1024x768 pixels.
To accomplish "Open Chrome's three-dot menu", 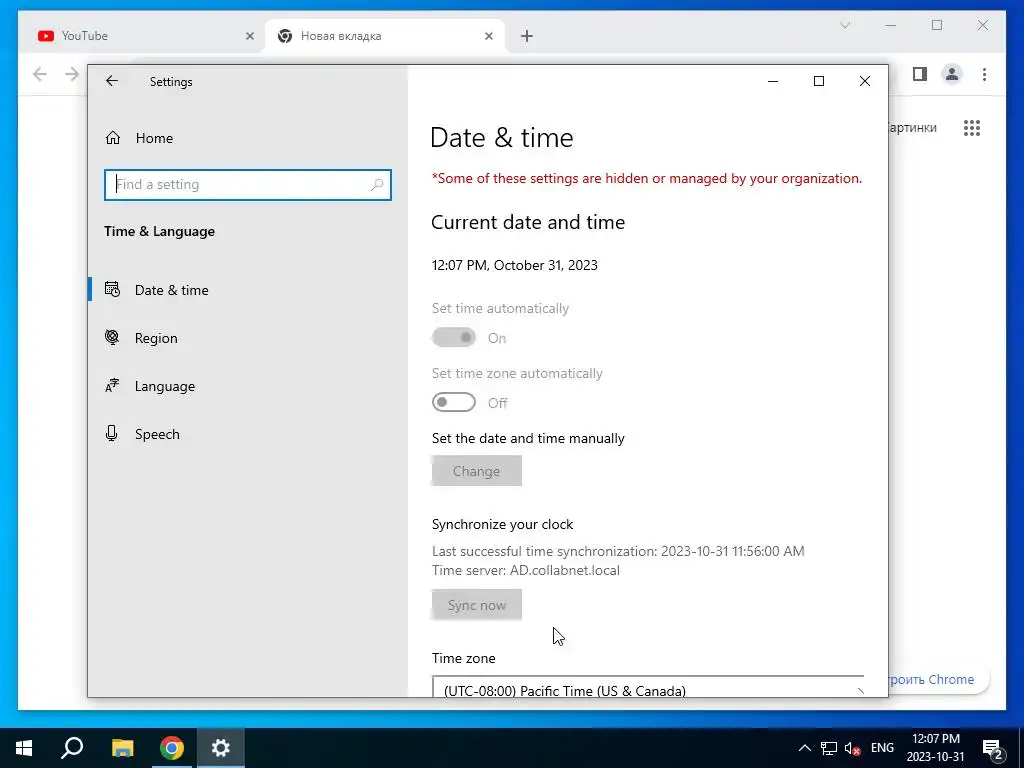I will pos(984,74).
